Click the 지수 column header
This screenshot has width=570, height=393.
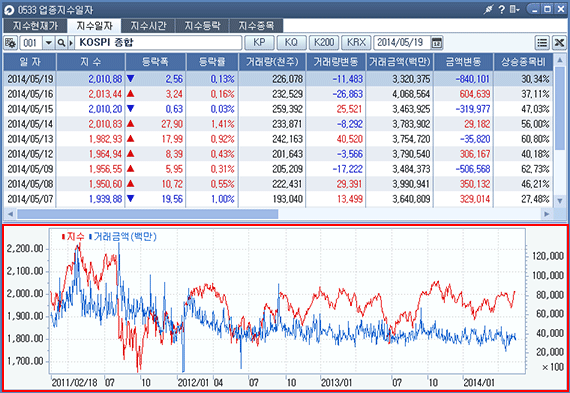(x=91, y=62)
